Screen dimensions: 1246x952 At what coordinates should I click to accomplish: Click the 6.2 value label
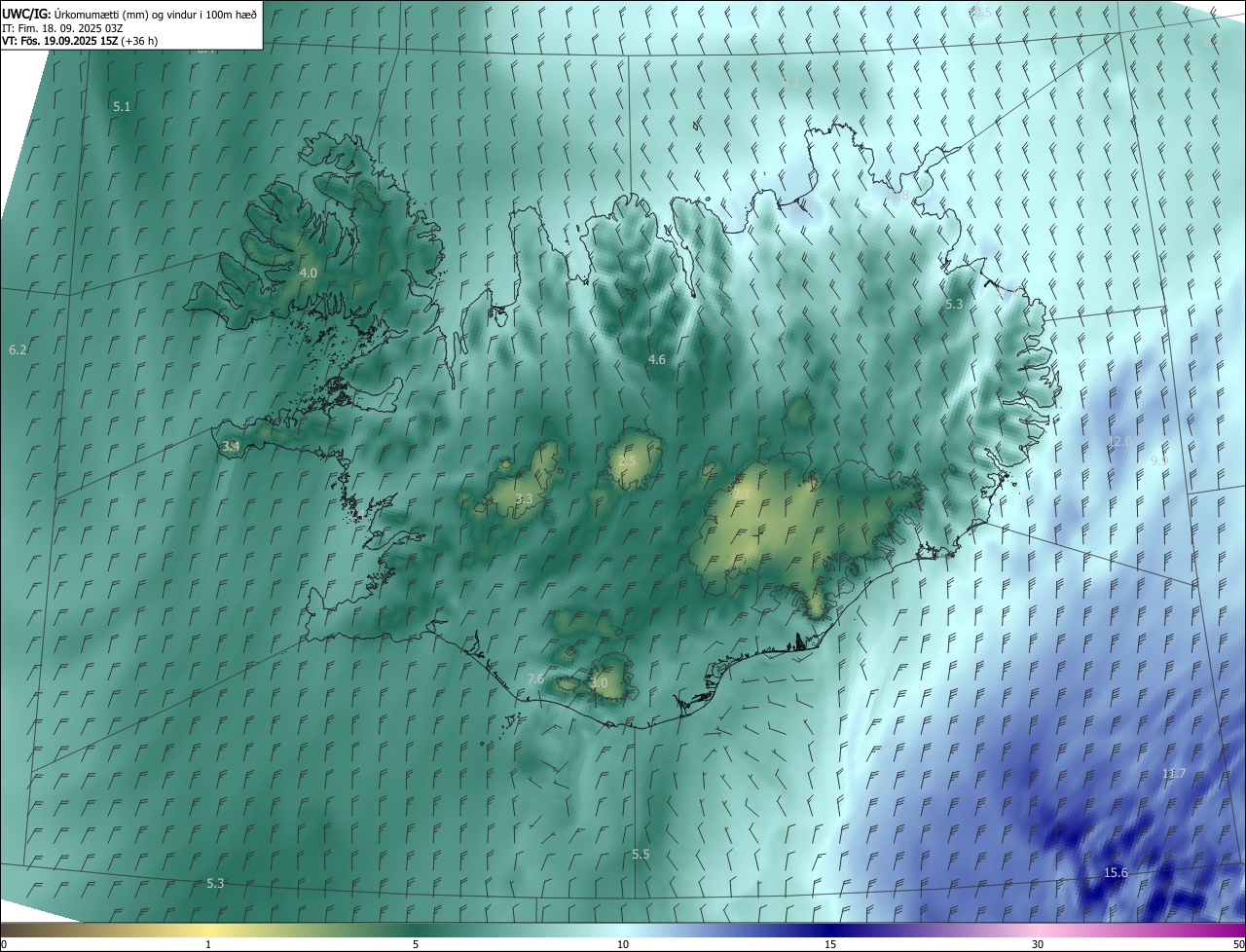pos(18,349)
